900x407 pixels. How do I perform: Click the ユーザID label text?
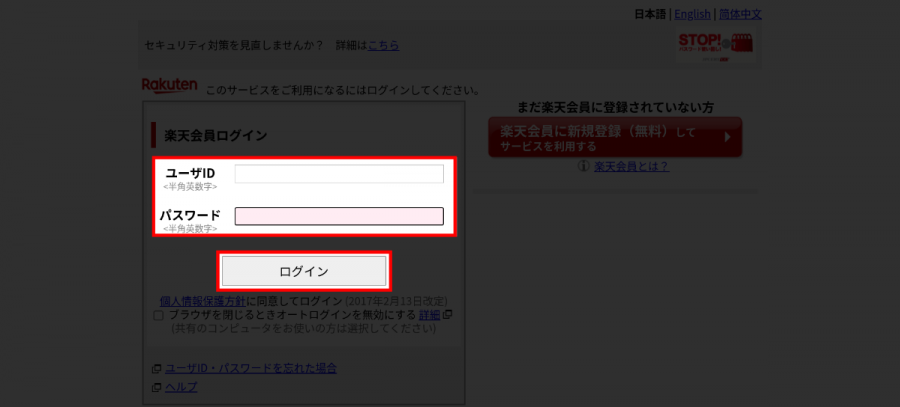pyautogui.click(x=190, y=173)
